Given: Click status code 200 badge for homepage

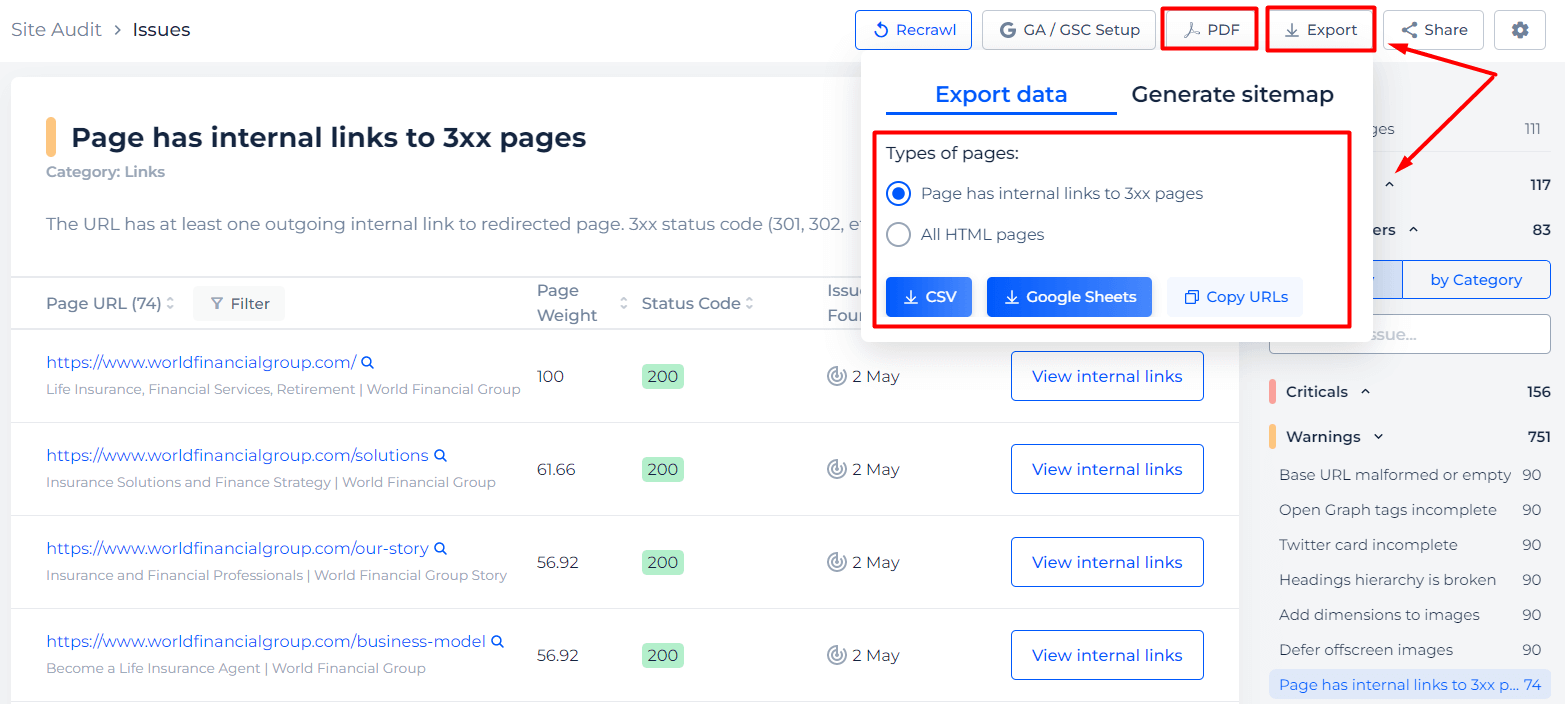Looking at the screenshot, I should 662,377.
